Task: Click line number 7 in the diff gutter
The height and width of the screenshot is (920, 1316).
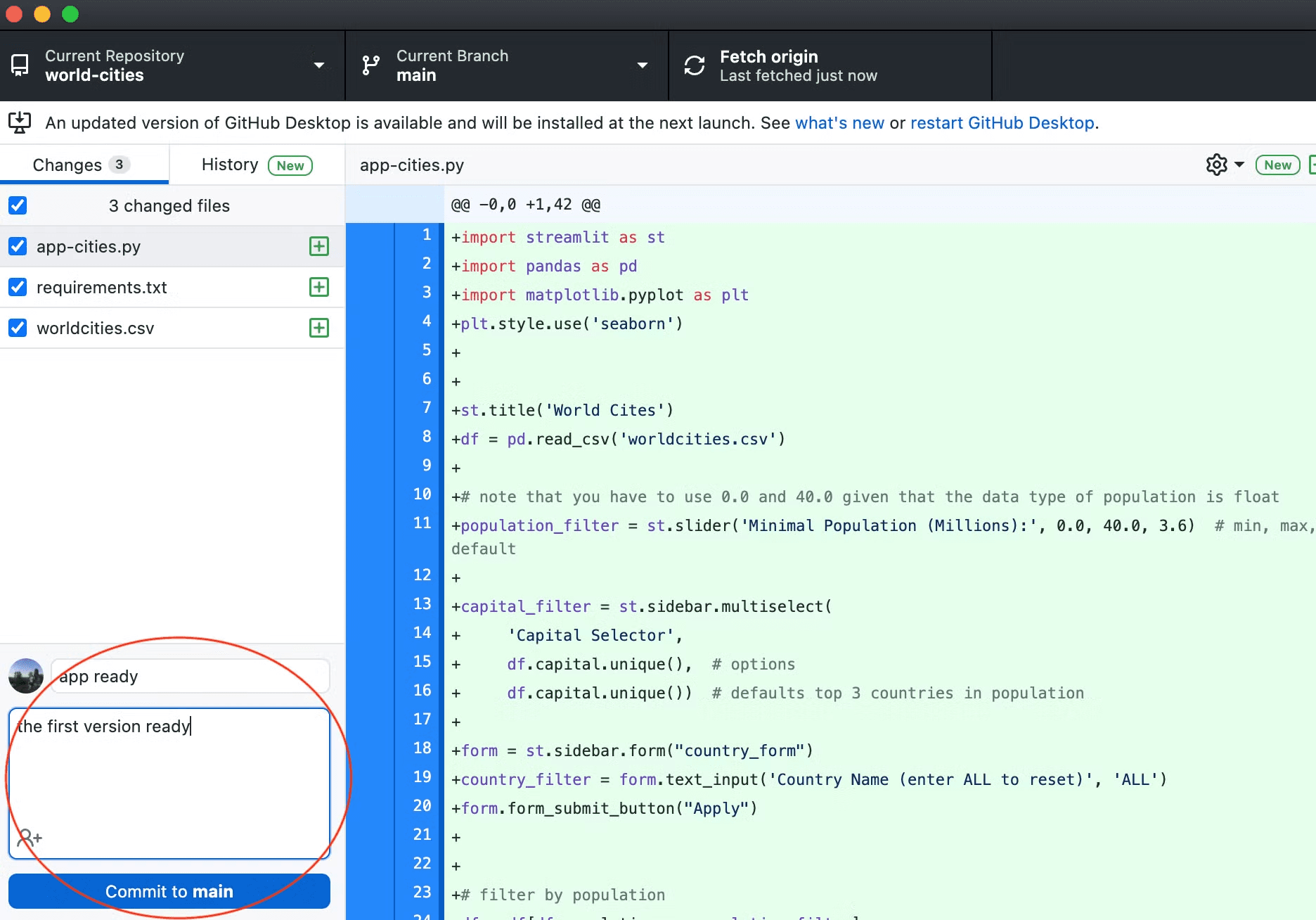Action: (426, 408)
